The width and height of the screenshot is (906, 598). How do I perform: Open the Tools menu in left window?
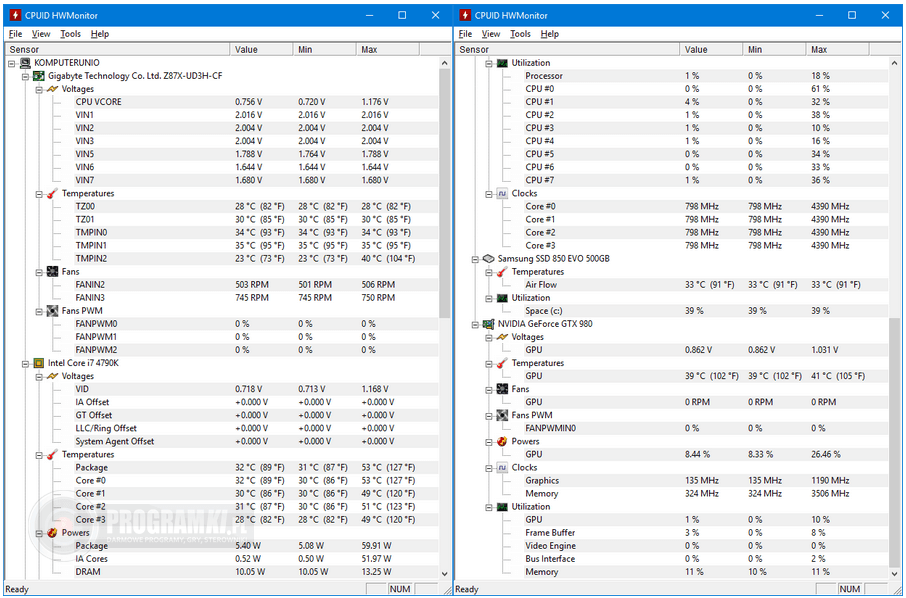[70, 34]
